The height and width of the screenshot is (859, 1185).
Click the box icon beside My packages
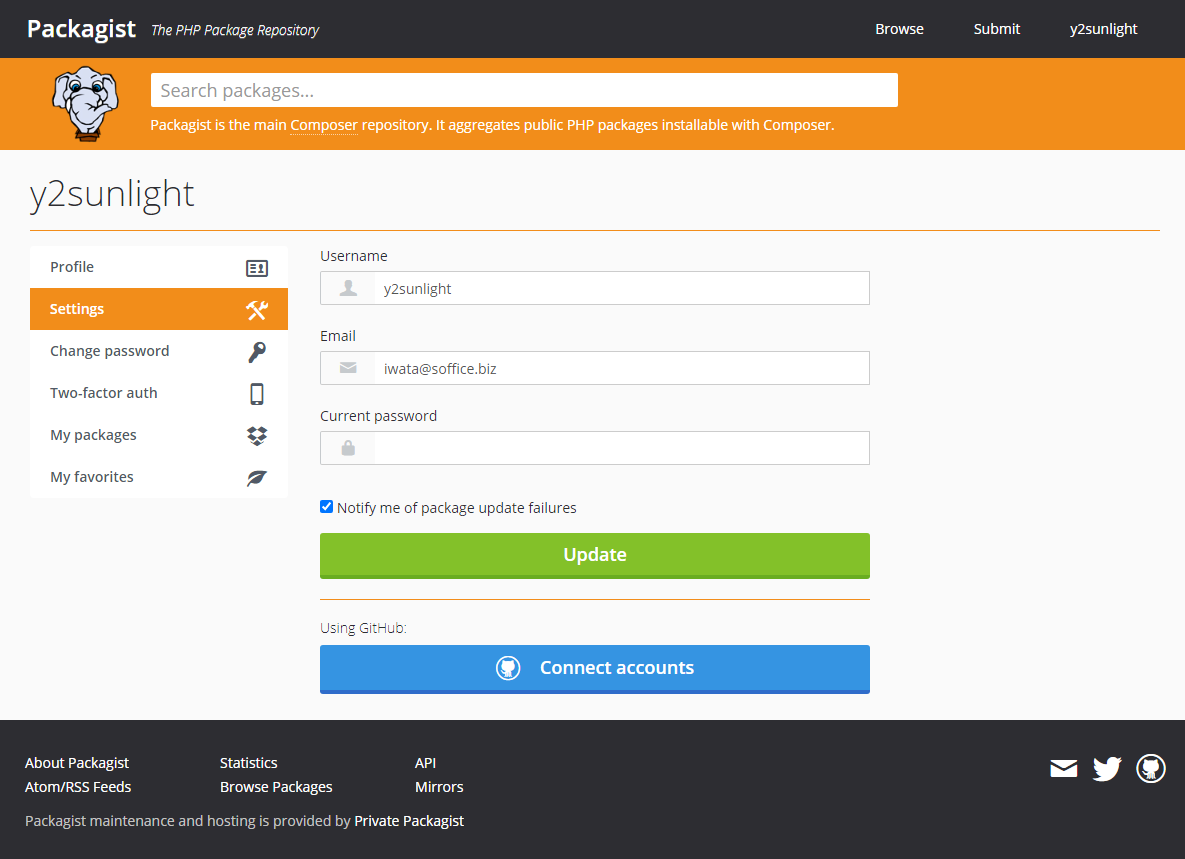(257, 436)
